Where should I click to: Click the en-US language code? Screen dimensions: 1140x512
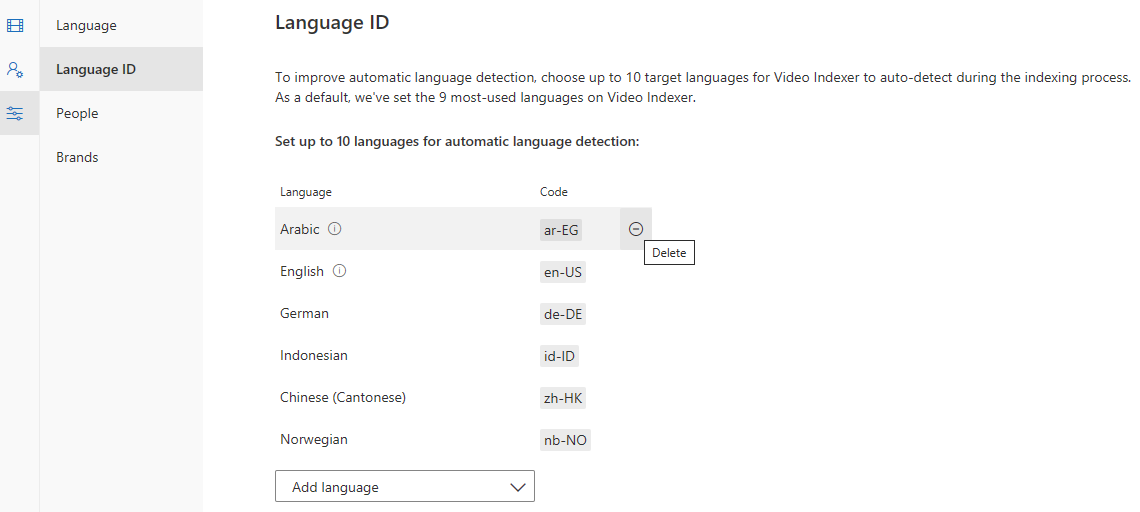pyautogui.click(x=562, y=271)
